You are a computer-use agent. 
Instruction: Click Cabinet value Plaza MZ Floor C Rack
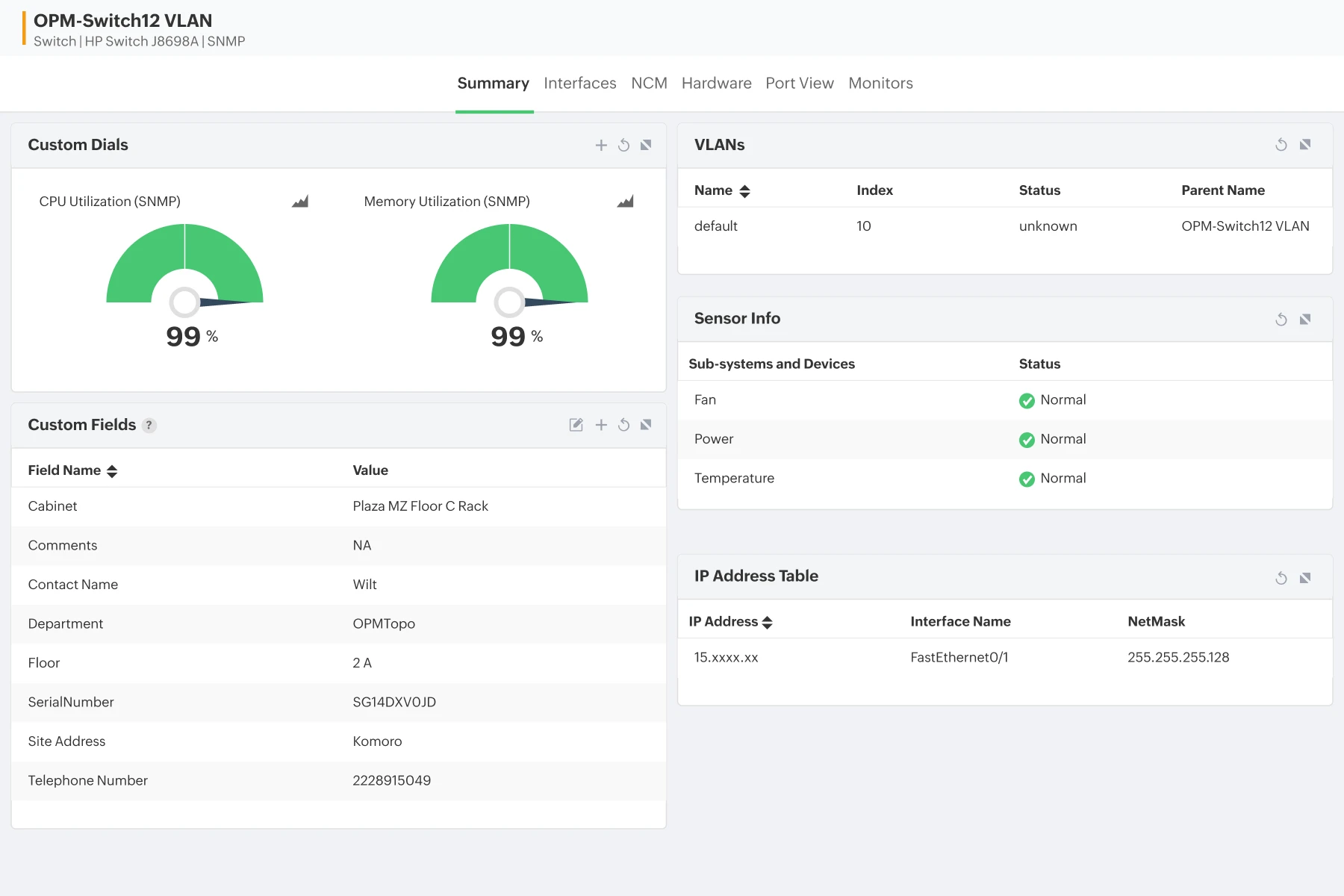pos(420,506)
